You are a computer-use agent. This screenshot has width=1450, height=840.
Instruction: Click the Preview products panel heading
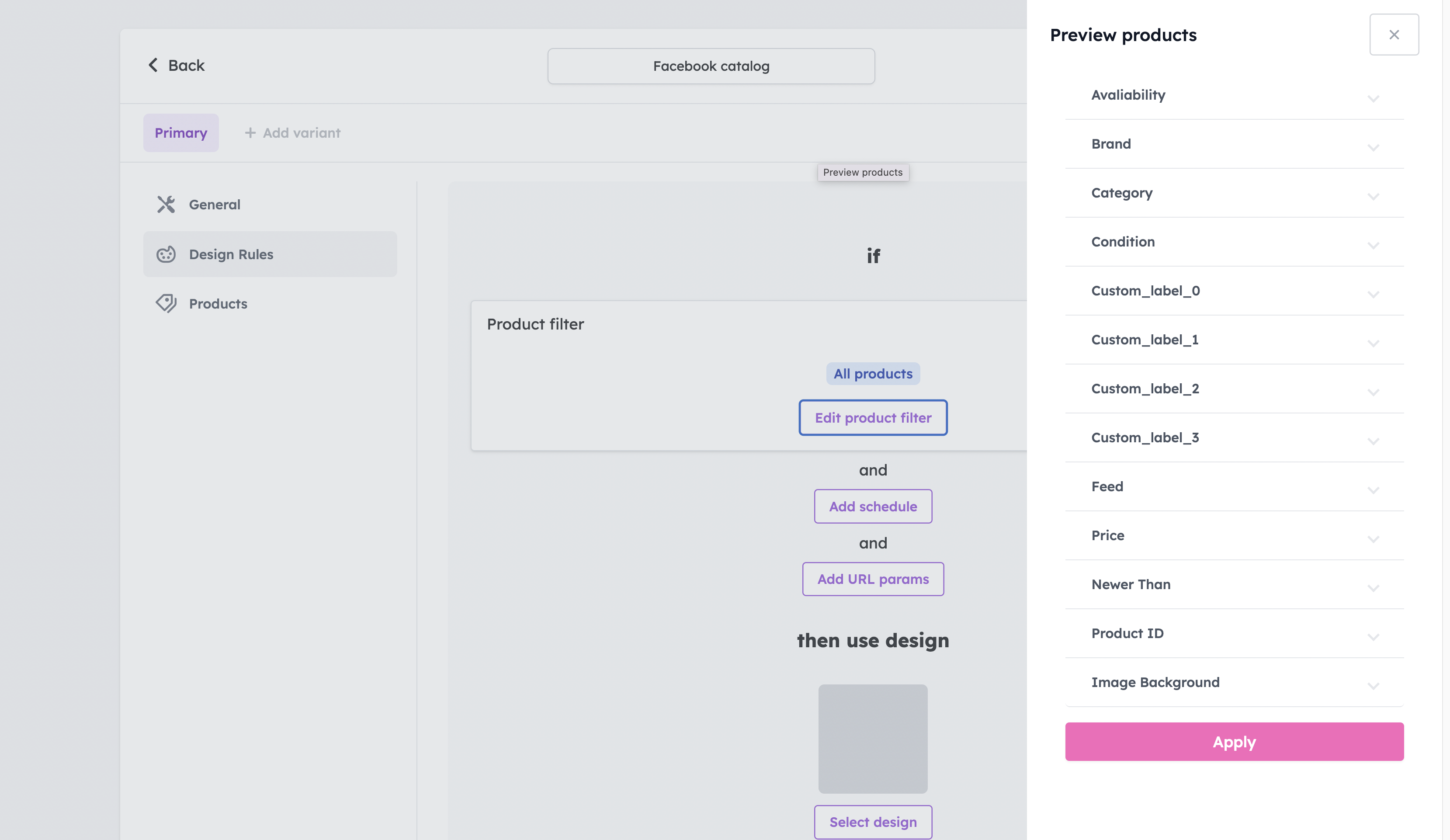tap(1123, 35)
